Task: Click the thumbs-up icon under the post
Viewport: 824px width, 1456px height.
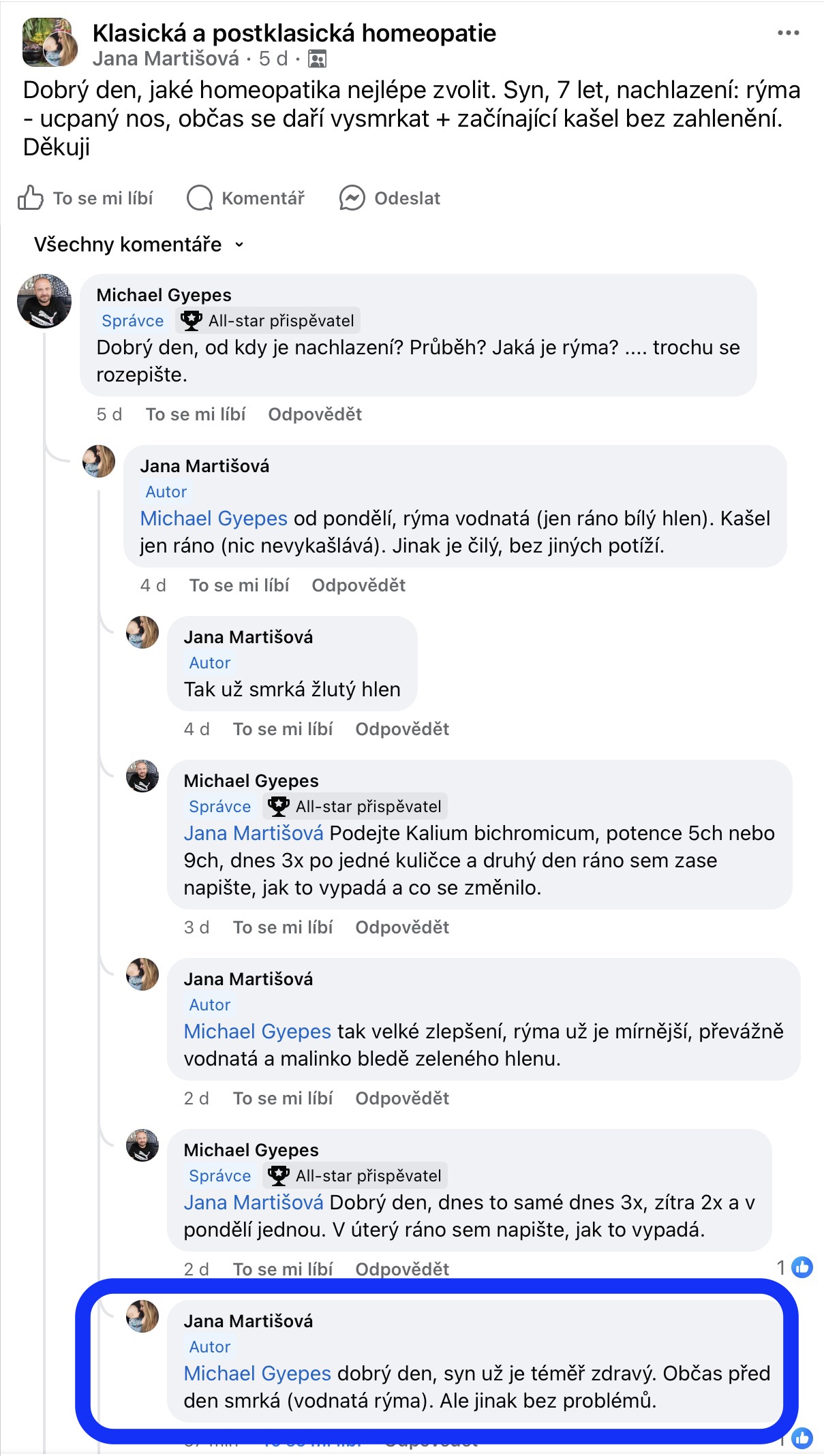Action: click(31, 198)
